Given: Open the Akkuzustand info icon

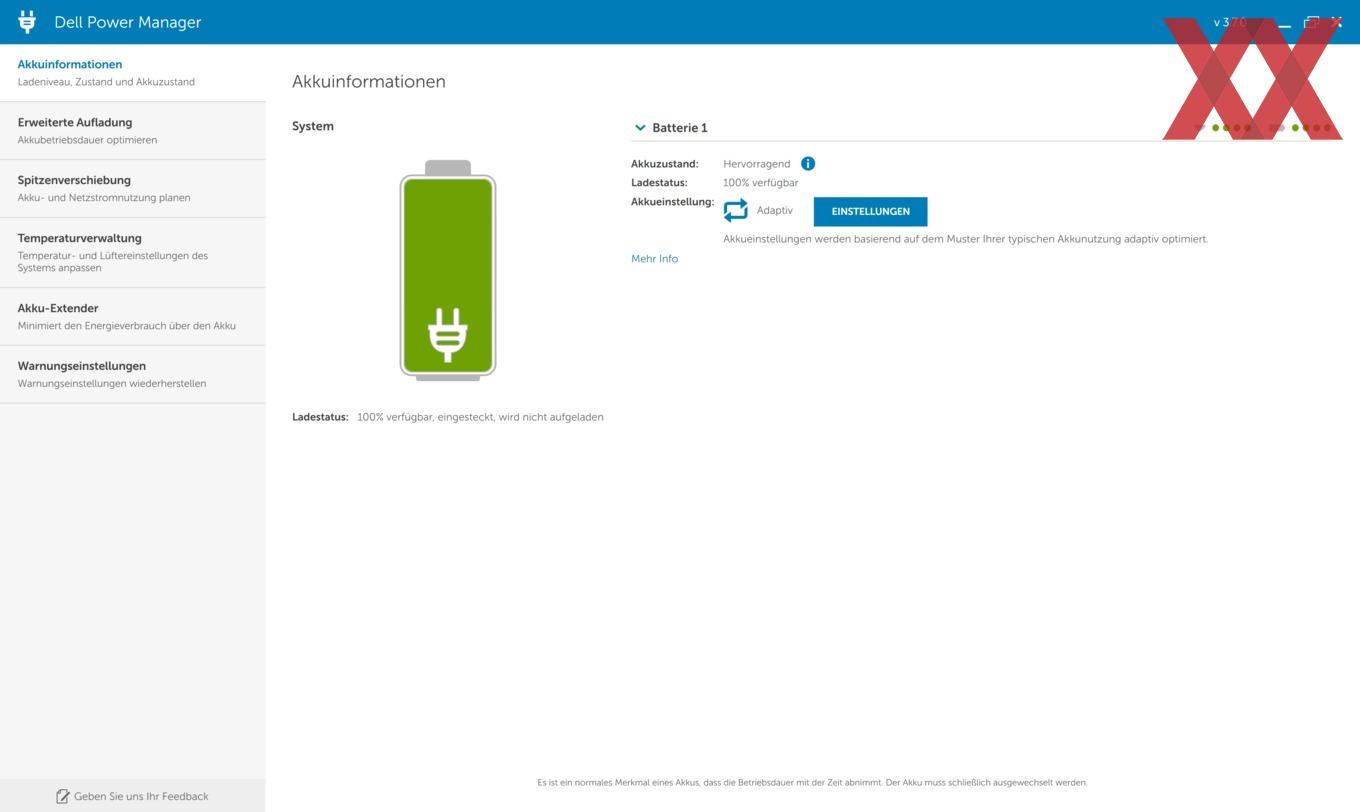Looking at the screenshot, I should click(808, 163).
